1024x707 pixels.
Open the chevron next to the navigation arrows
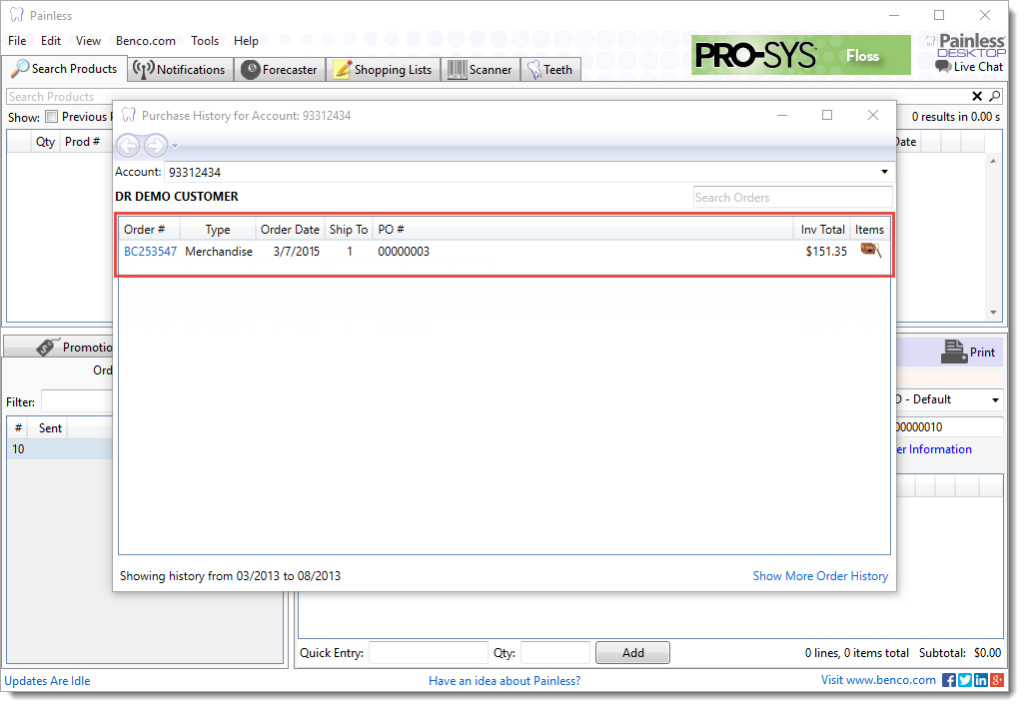(174, 147)
